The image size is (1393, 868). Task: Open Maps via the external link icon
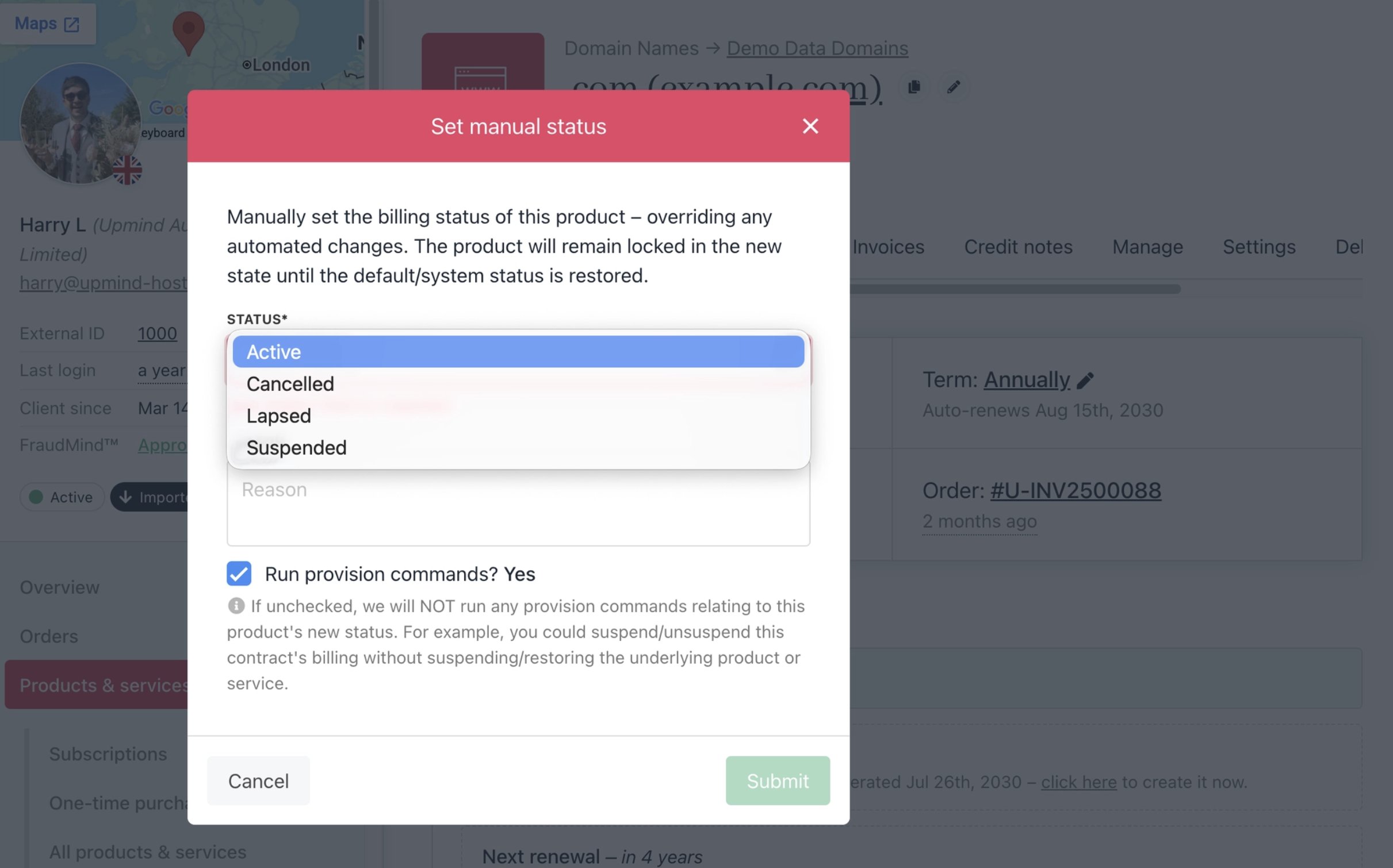tap(71, 24)
